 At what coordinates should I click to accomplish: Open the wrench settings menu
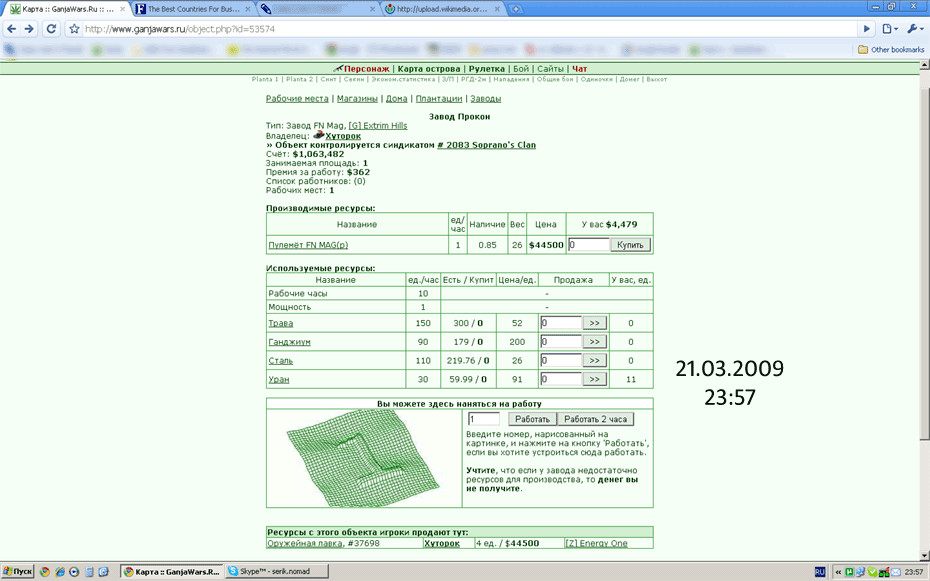[915, 28]
